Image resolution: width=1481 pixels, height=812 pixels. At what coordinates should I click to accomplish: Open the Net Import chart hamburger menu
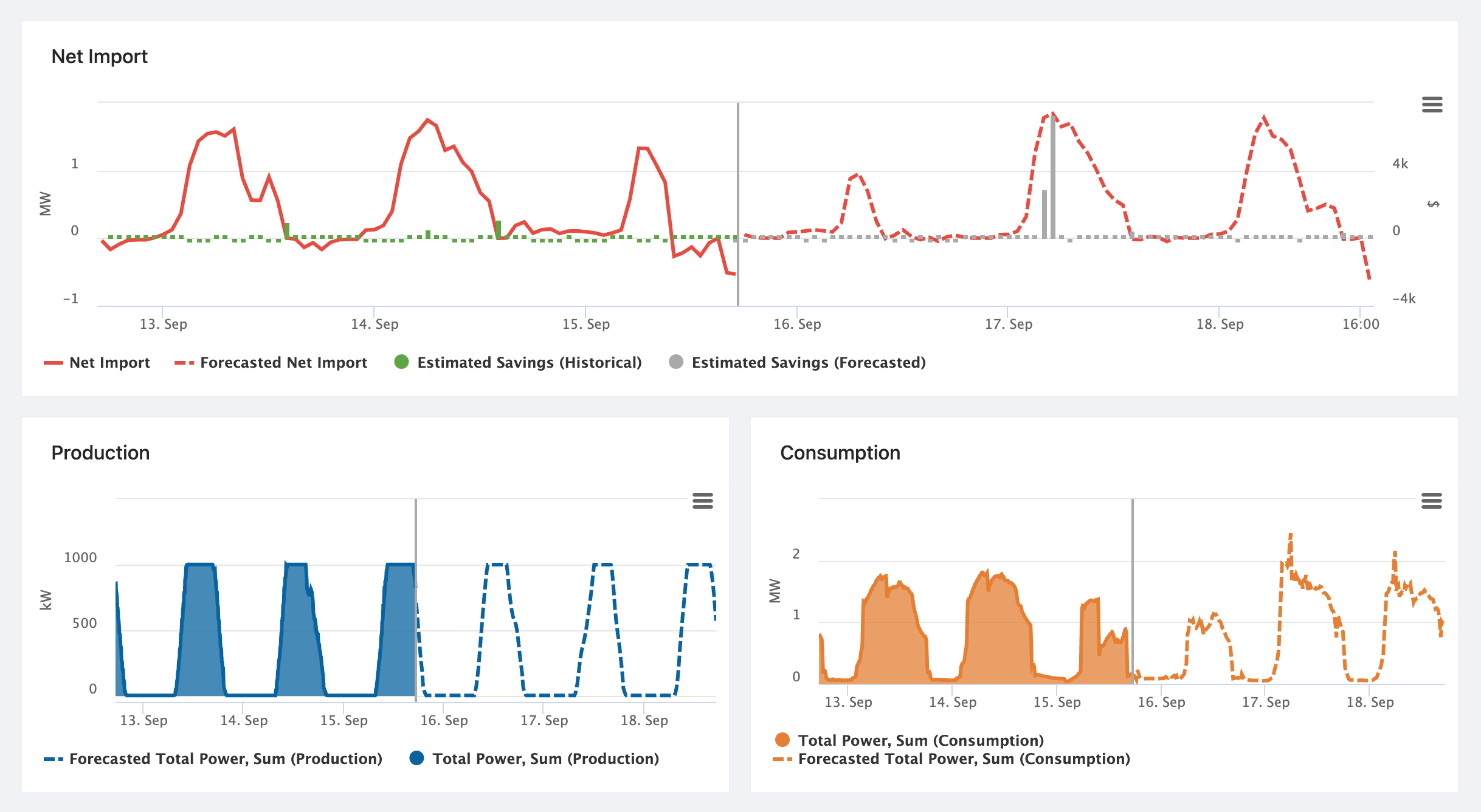pos(1432,105)
